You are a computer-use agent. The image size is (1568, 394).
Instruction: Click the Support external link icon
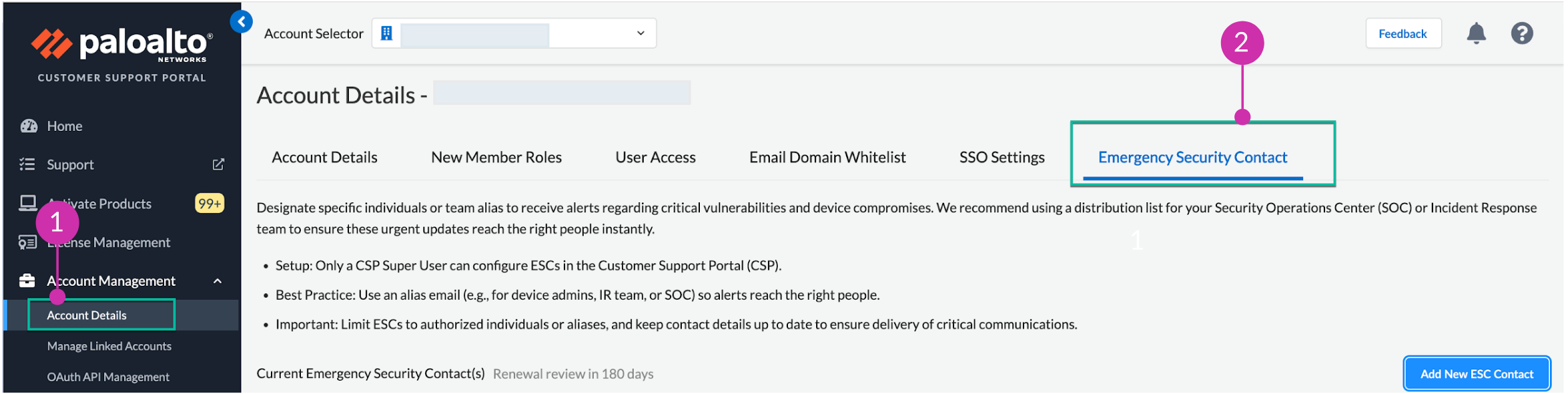218,165
